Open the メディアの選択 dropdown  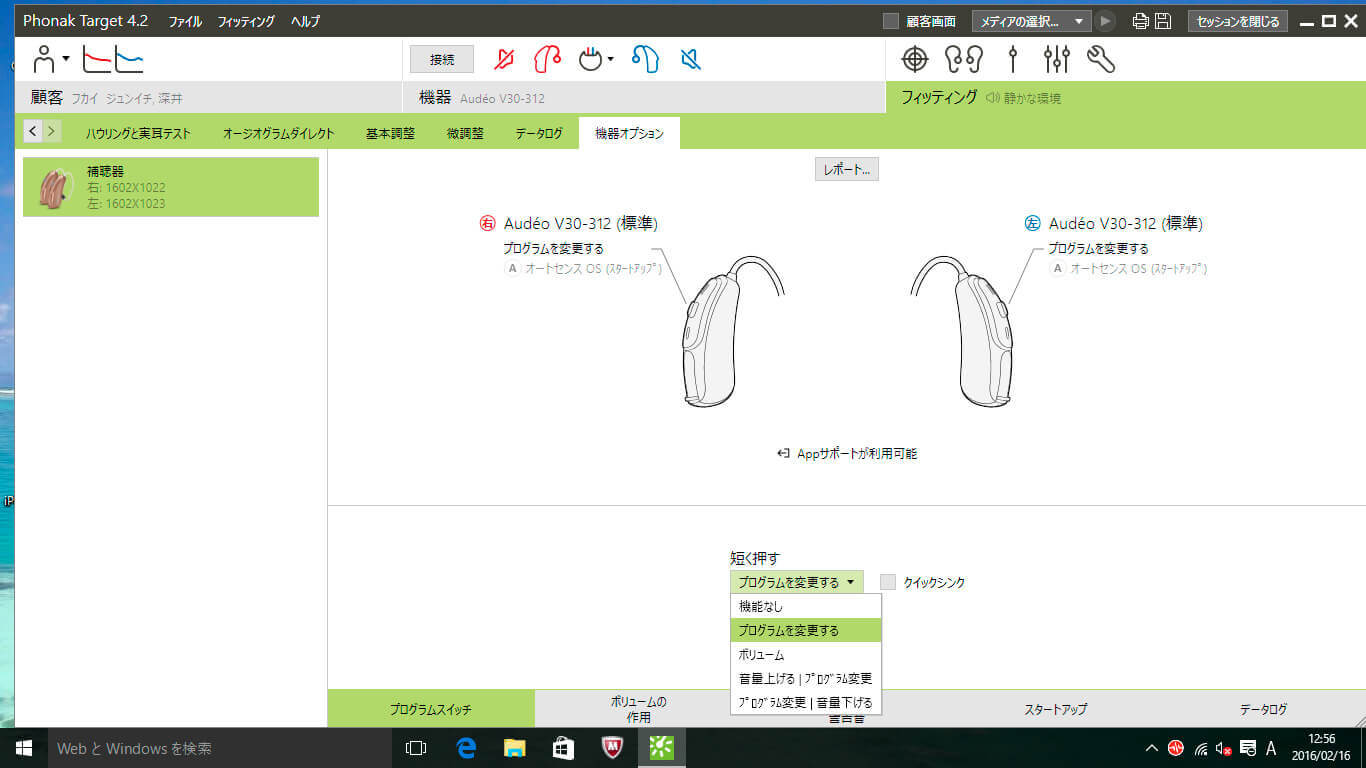click(x=1031, y=21)
